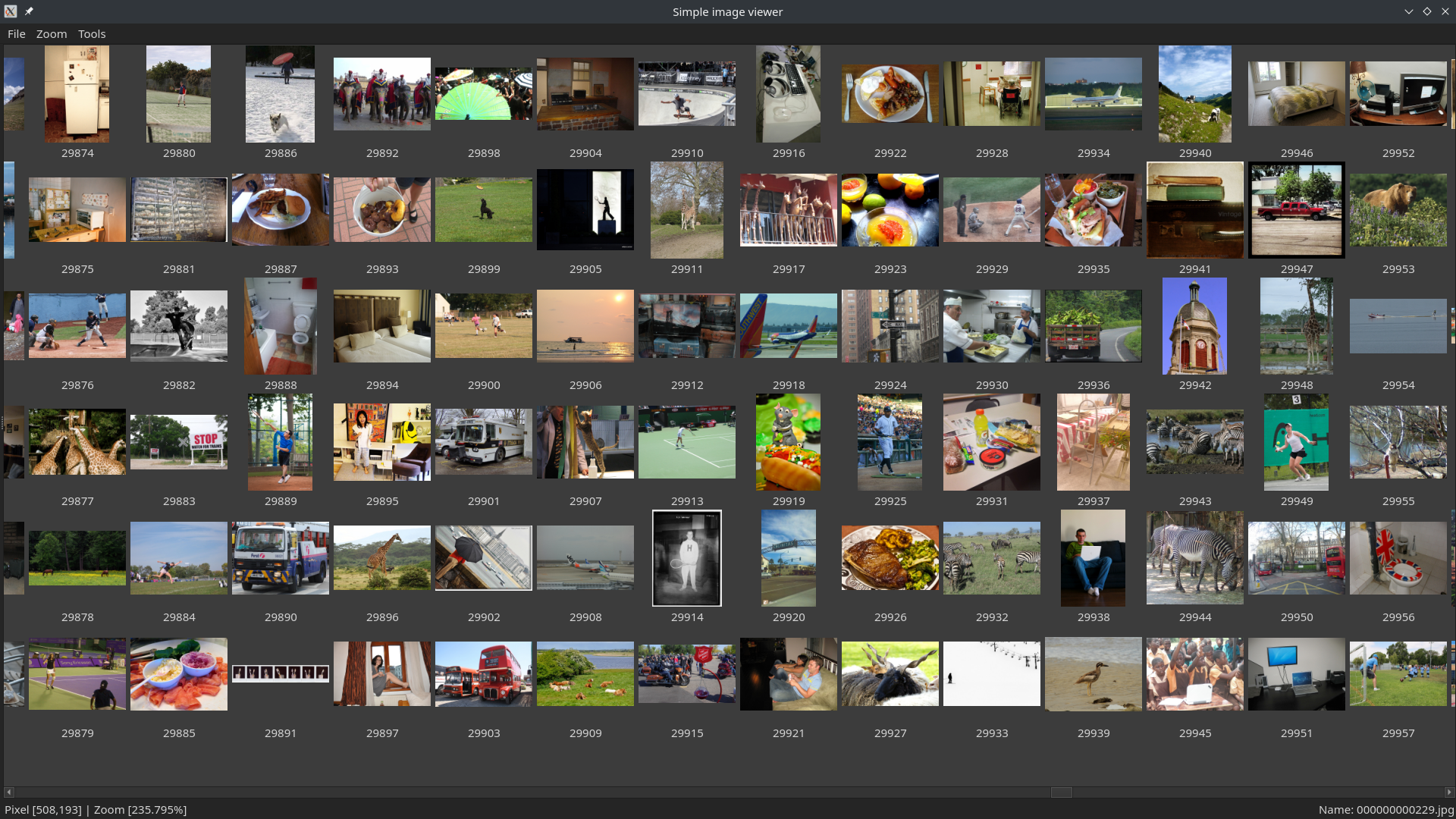Select the Union Jack toilet thumbnail 29956
The height and width of the screenshot is (819, 1456).
[x=1398, y=558]
